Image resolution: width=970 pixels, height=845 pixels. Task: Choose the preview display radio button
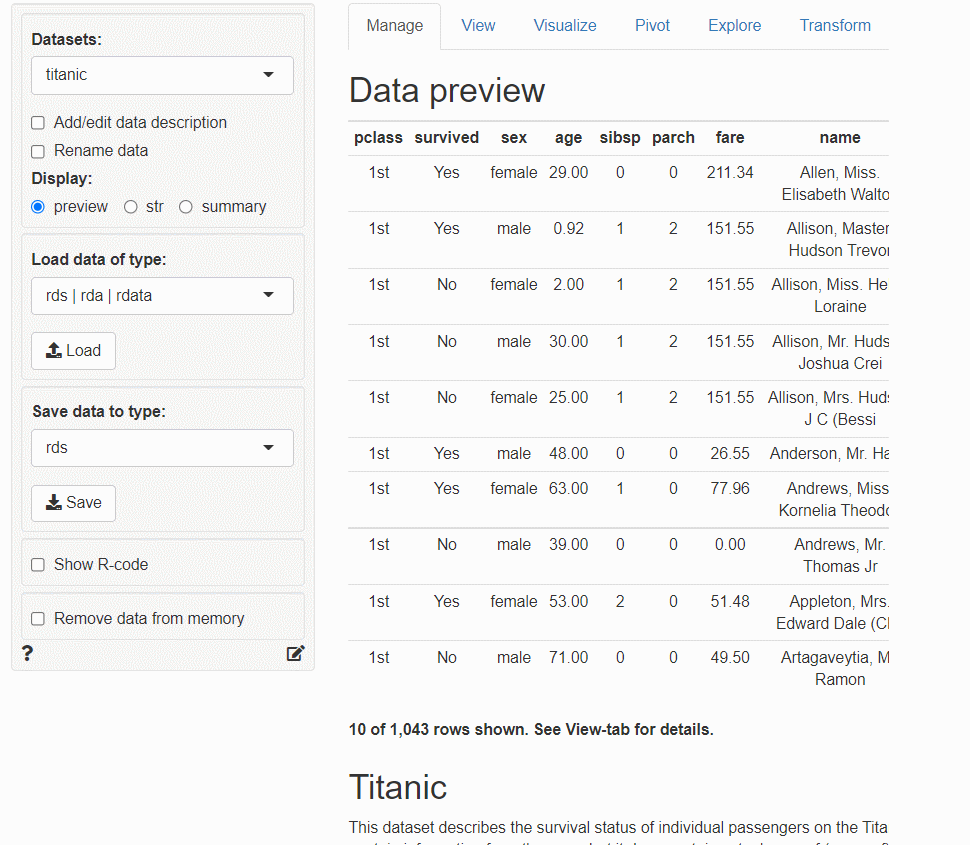pyautogui.click(x=38, y=207)
